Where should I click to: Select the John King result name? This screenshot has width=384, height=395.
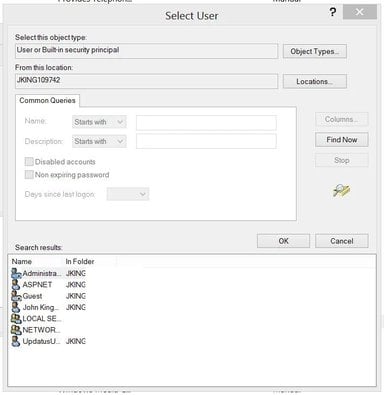point(41,307)
